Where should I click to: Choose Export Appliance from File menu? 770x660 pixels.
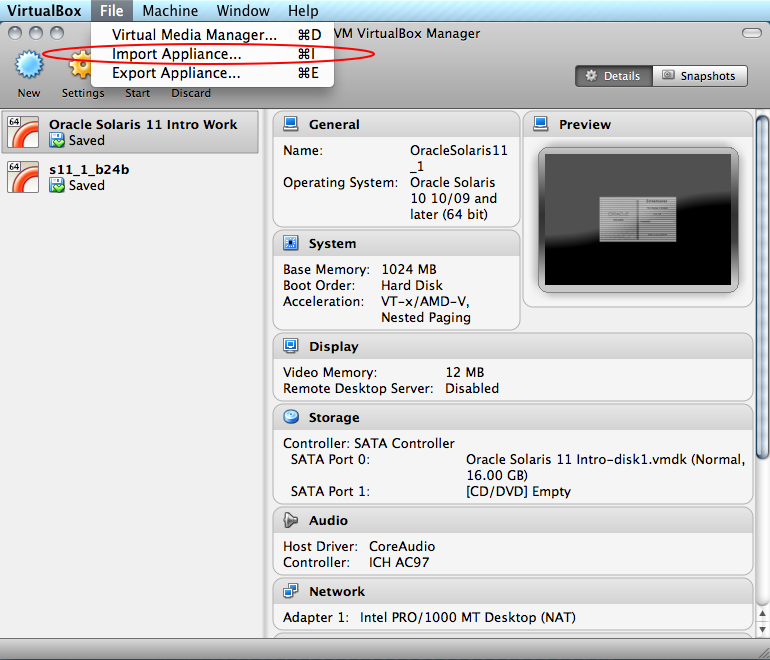click(x=212, y=73)
